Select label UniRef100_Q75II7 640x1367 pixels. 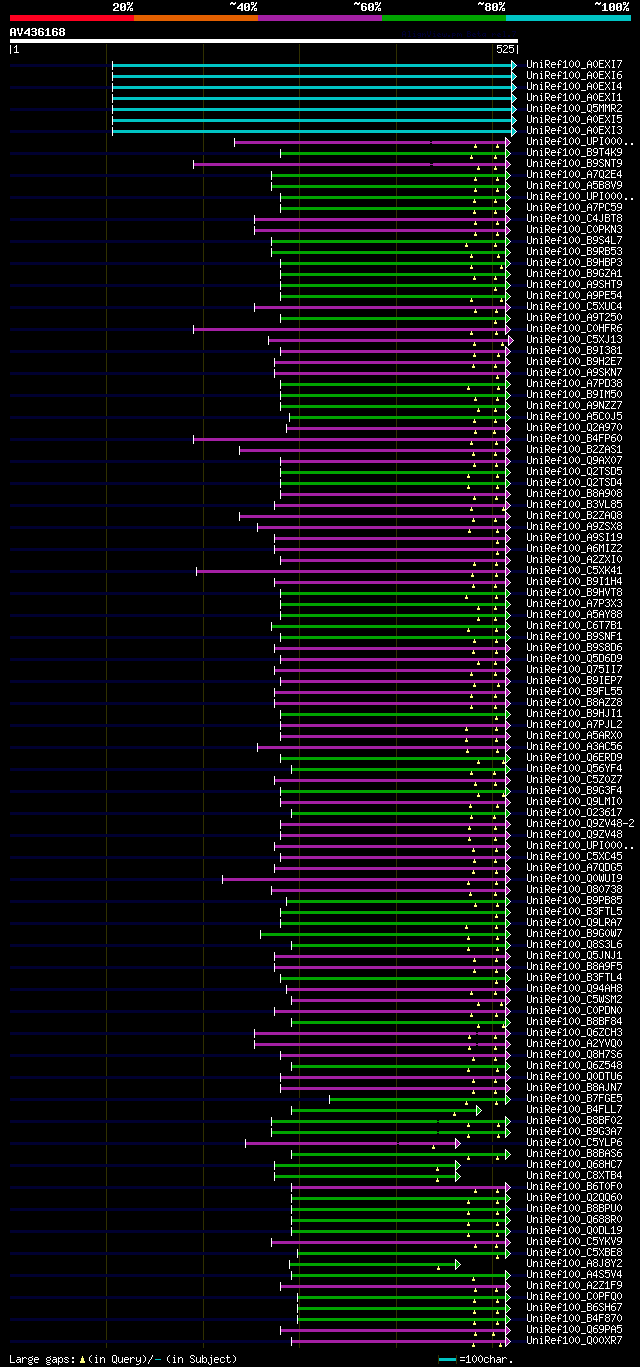click(x=574, y=669)
